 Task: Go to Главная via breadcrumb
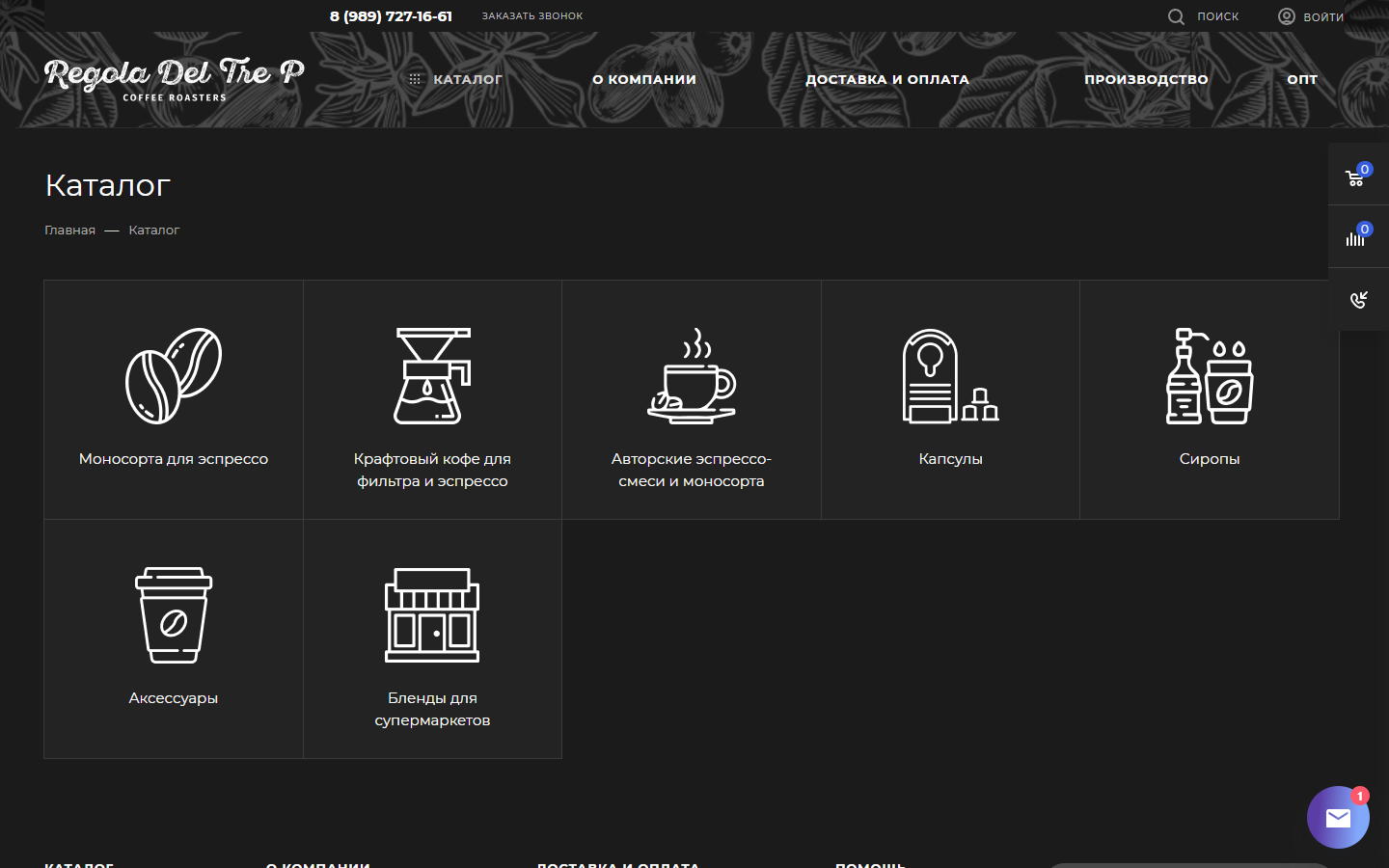click(69, 231)
